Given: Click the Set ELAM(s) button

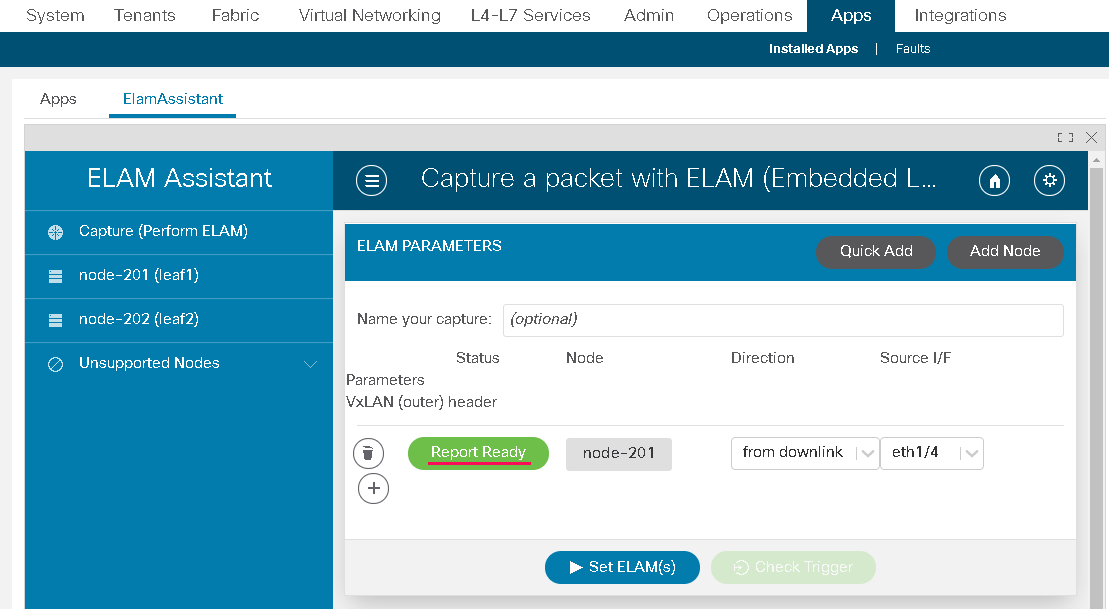Looking at the screenshot, I should coord(622,567).
